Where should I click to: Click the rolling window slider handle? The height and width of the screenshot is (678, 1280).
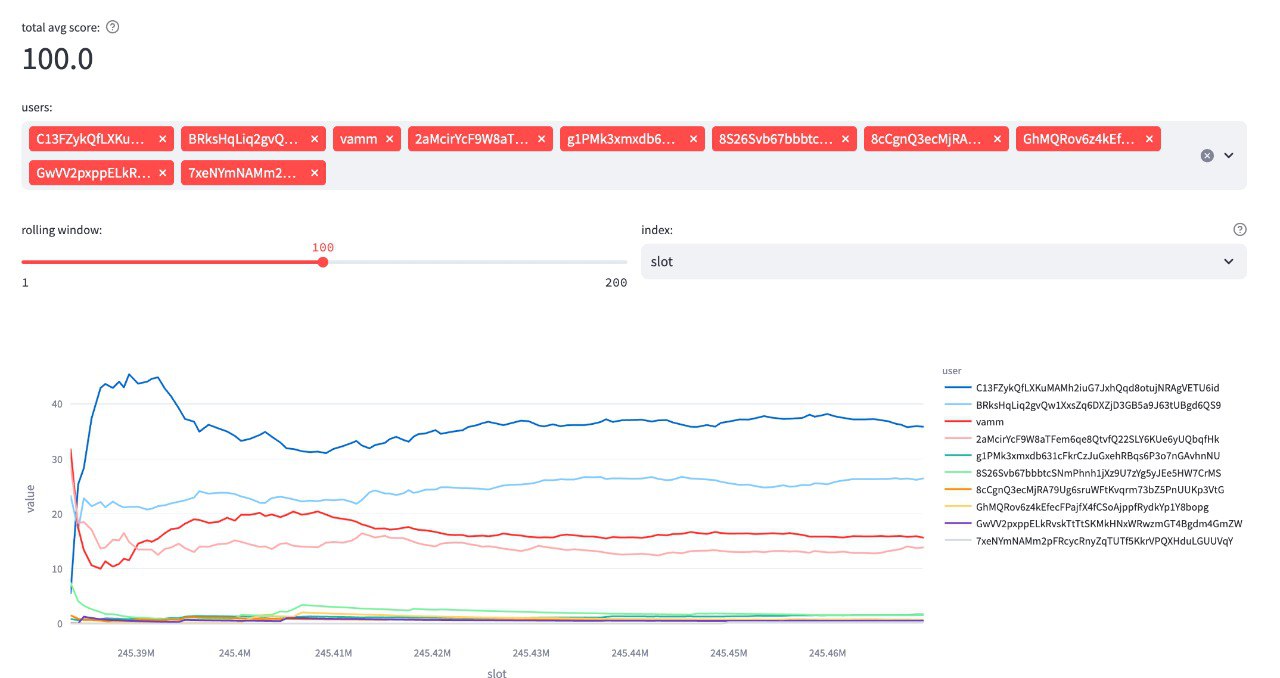pyautogui.click(x=322, y=262)
